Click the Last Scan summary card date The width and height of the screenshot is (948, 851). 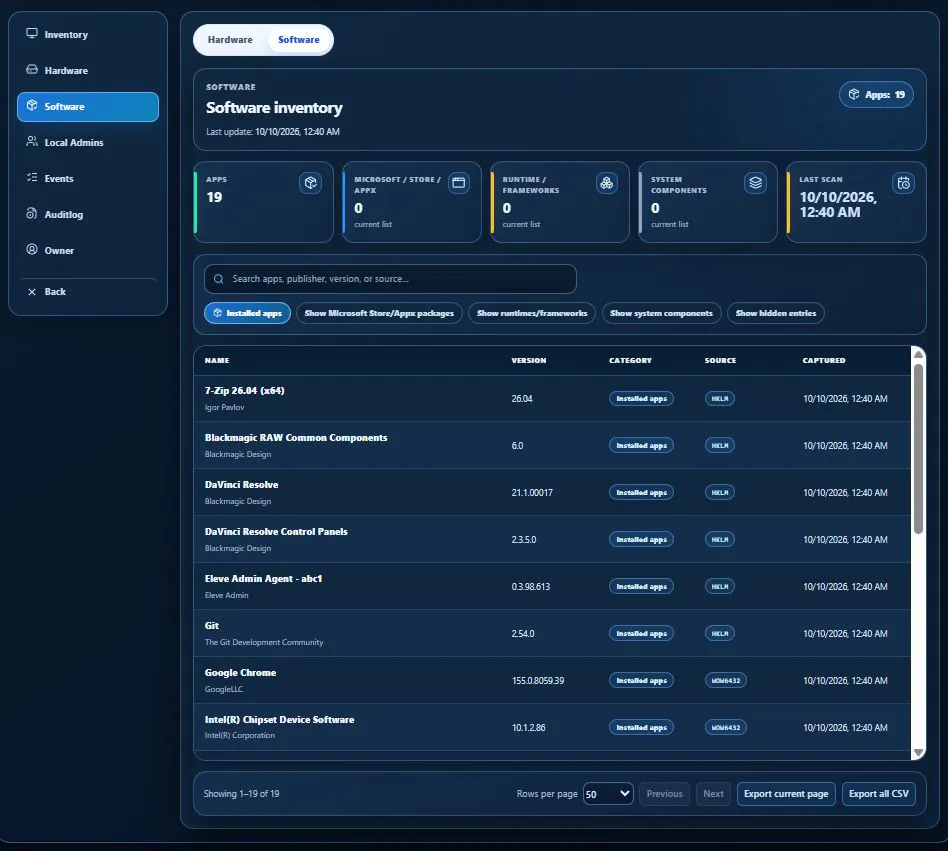tap(838, 204)
